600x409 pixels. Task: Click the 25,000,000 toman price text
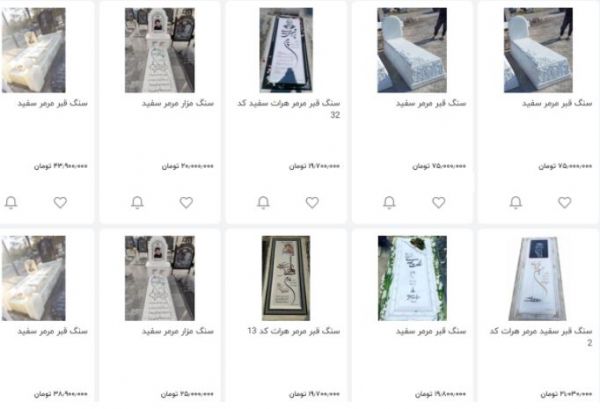point(187,394)
